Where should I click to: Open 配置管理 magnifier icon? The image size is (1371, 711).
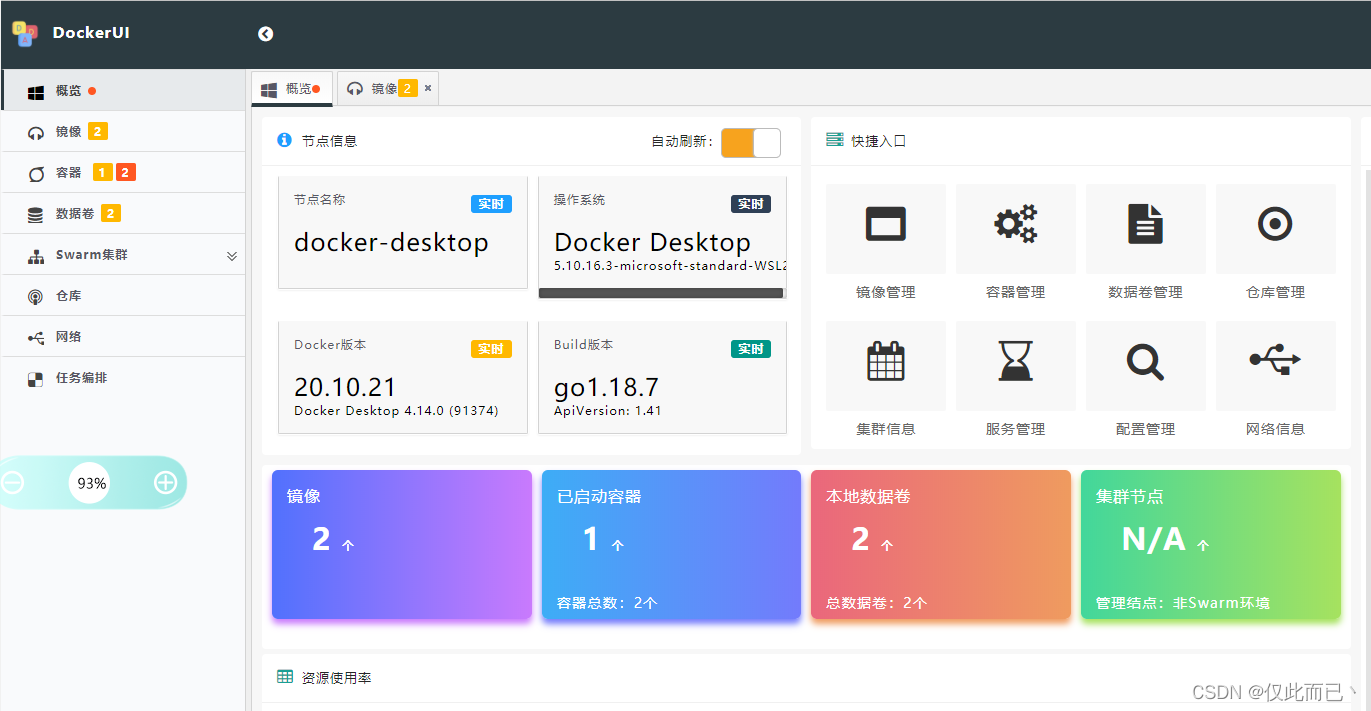[1146, 361]
